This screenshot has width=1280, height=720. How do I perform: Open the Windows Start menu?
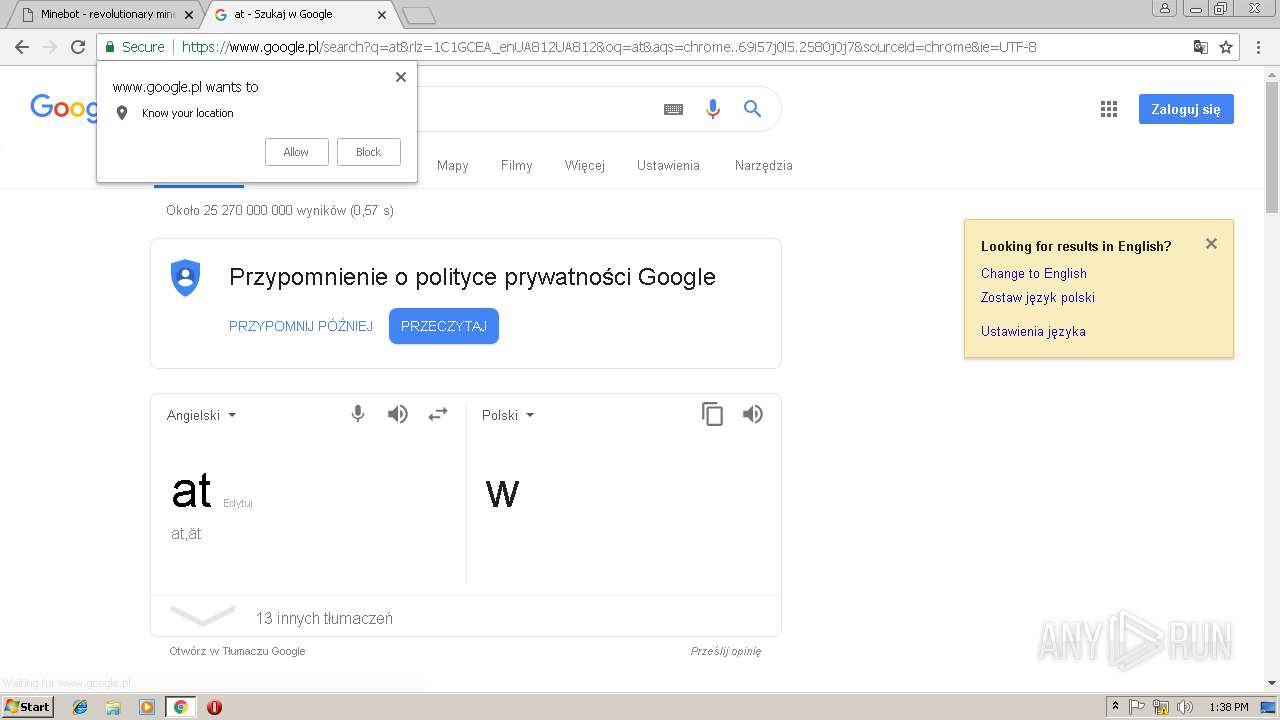28,707
